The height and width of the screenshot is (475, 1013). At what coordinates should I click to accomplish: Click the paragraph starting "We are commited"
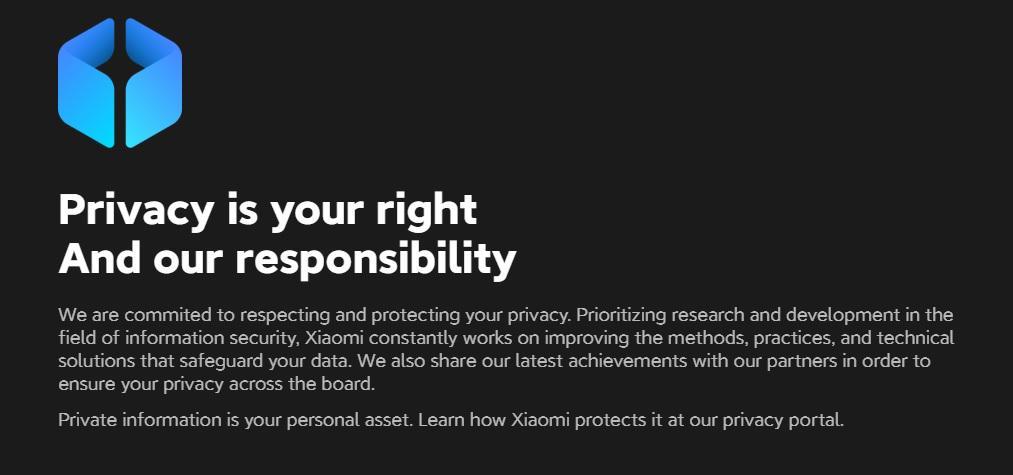pyautogui.click(x=506, y=350)
